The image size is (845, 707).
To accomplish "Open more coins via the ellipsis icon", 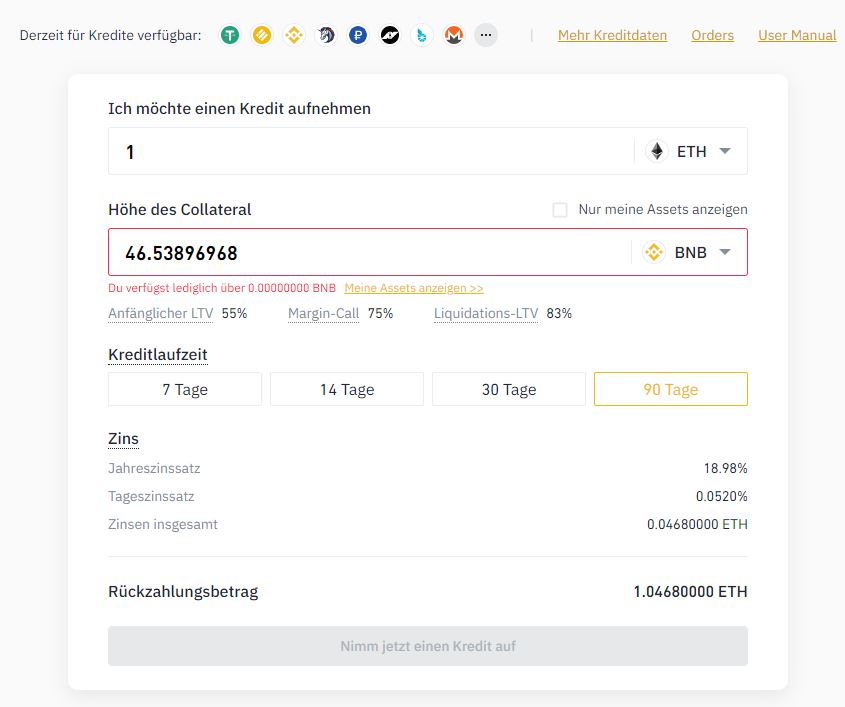I will coord(486,35).
